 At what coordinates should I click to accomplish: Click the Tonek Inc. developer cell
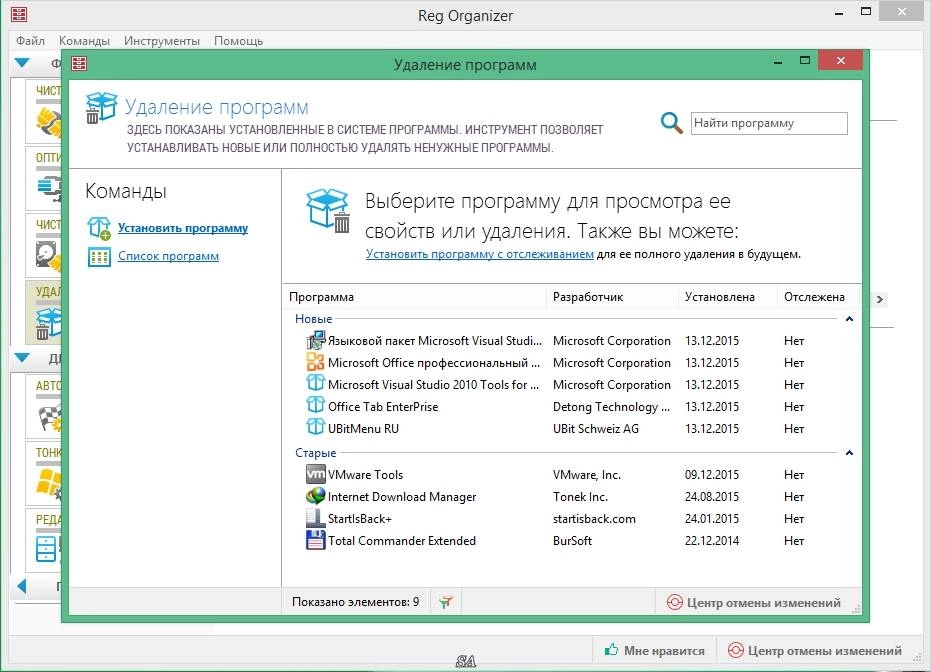[x=580, y=497]
